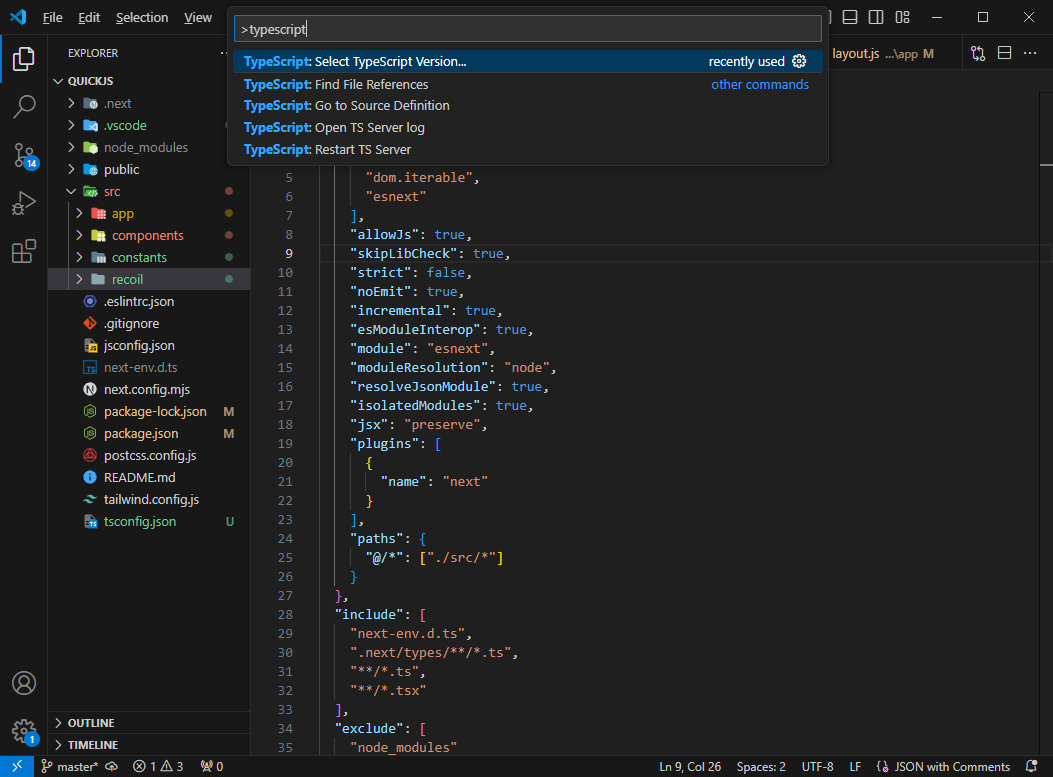Image resolution: width=1053 pixels, height=777 pixels.
Task: Click the open changes compare icon in editor toolbar
Action: (x=978, y=53)
